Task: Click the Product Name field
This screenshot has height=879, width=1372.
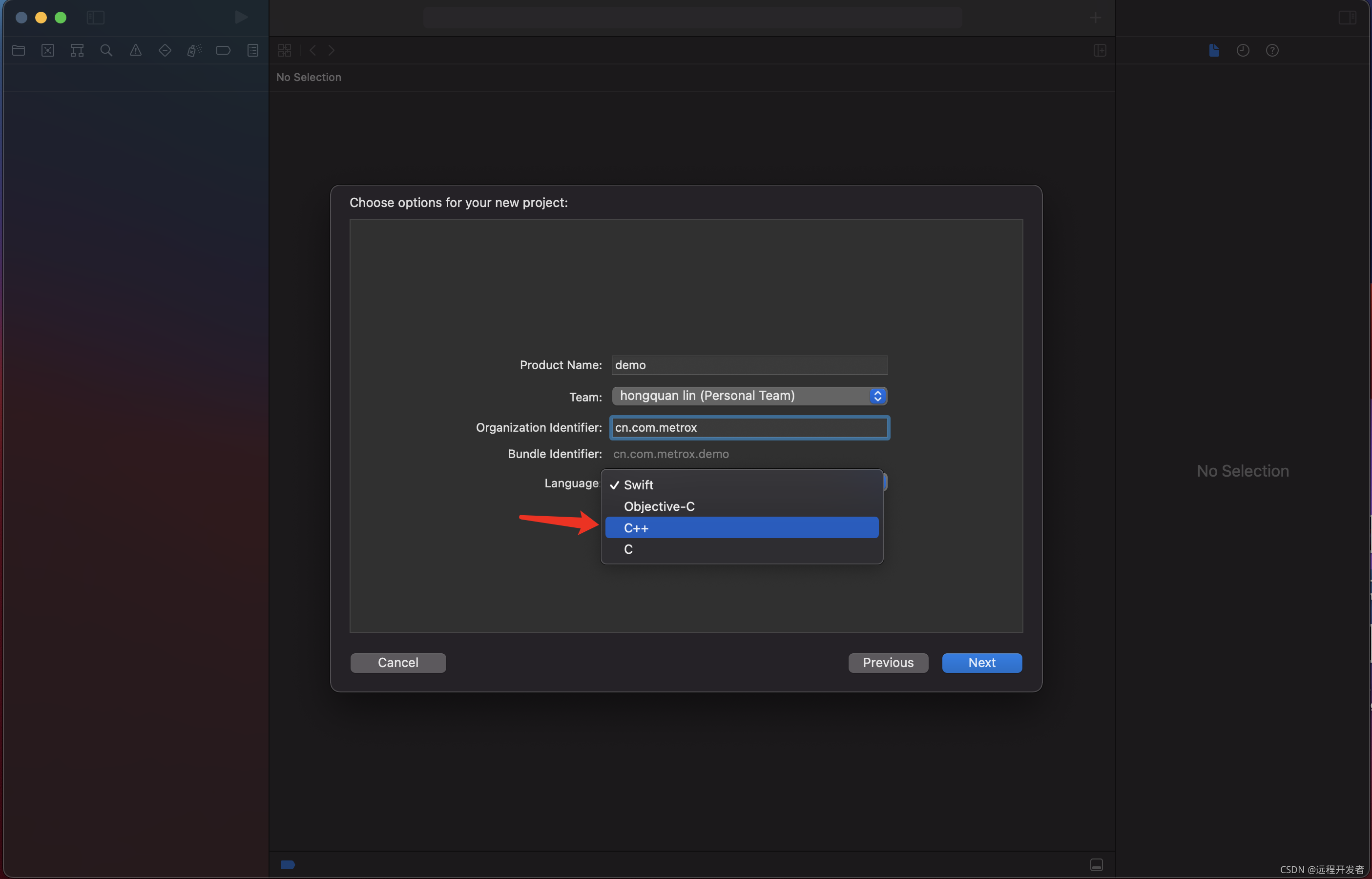Action: coord(749,365)
